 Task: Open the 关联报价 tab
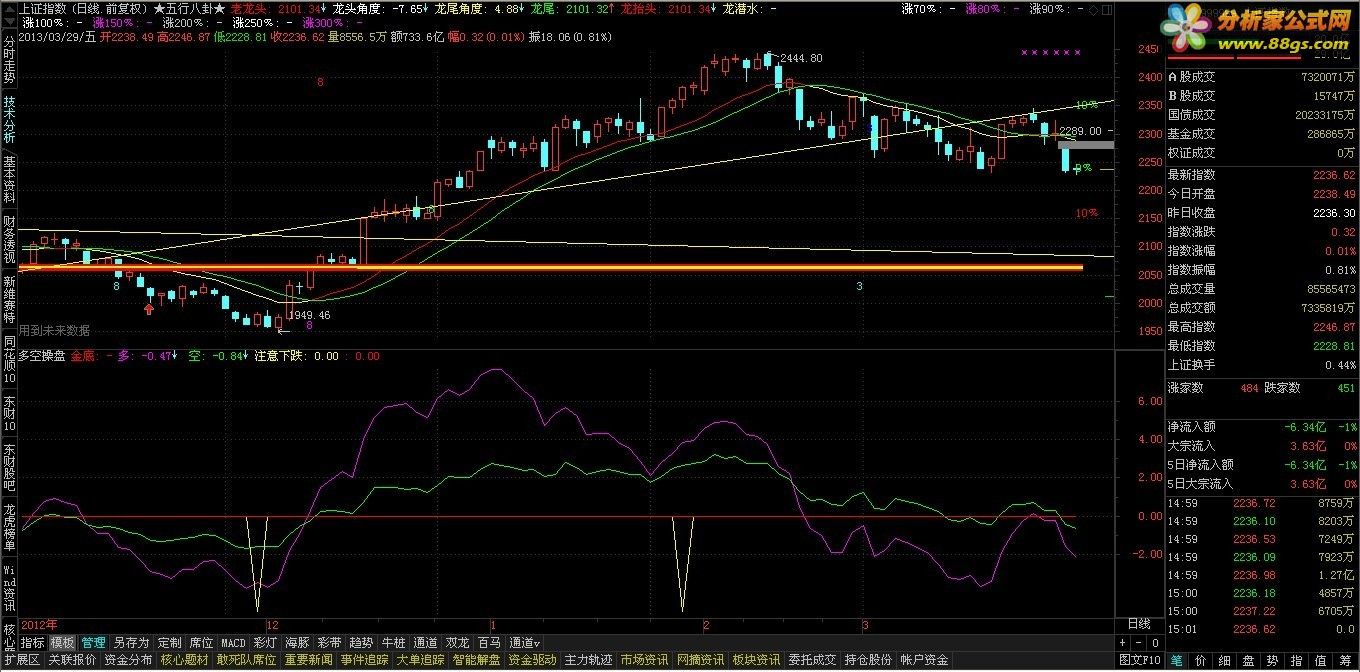tap(73, 660)
